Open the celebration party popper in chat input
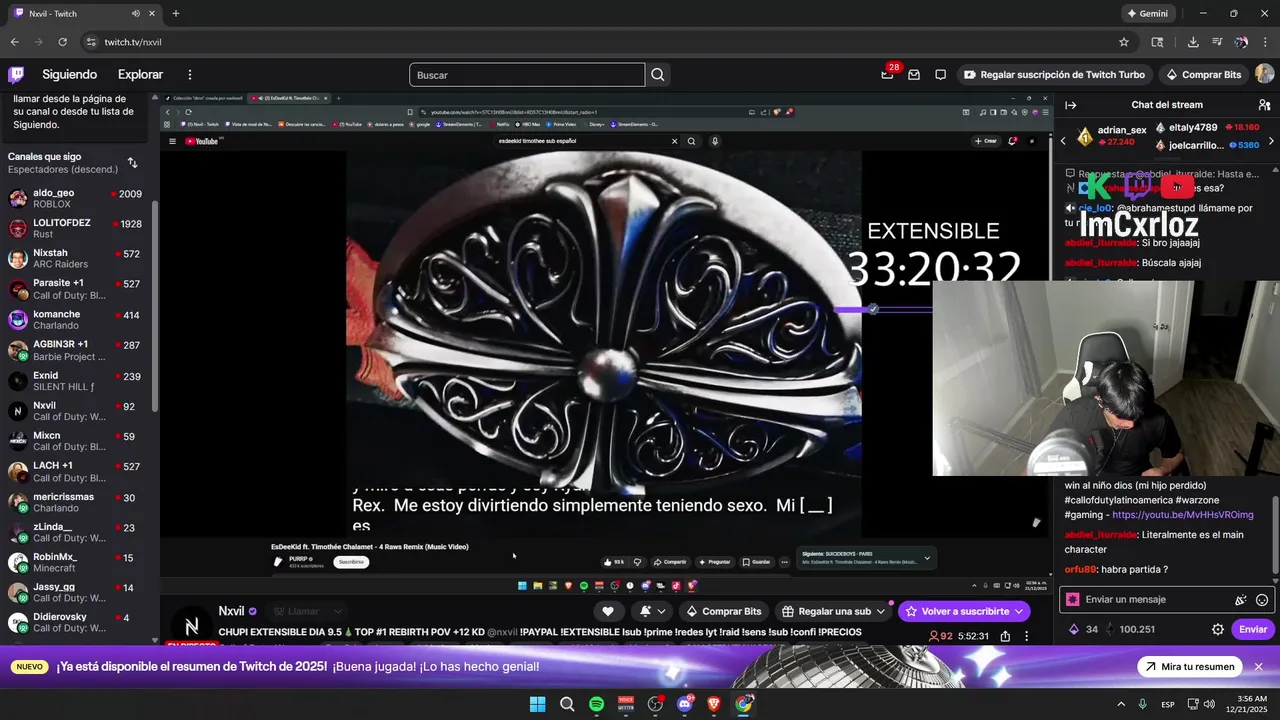 (x=1241, y=600)
